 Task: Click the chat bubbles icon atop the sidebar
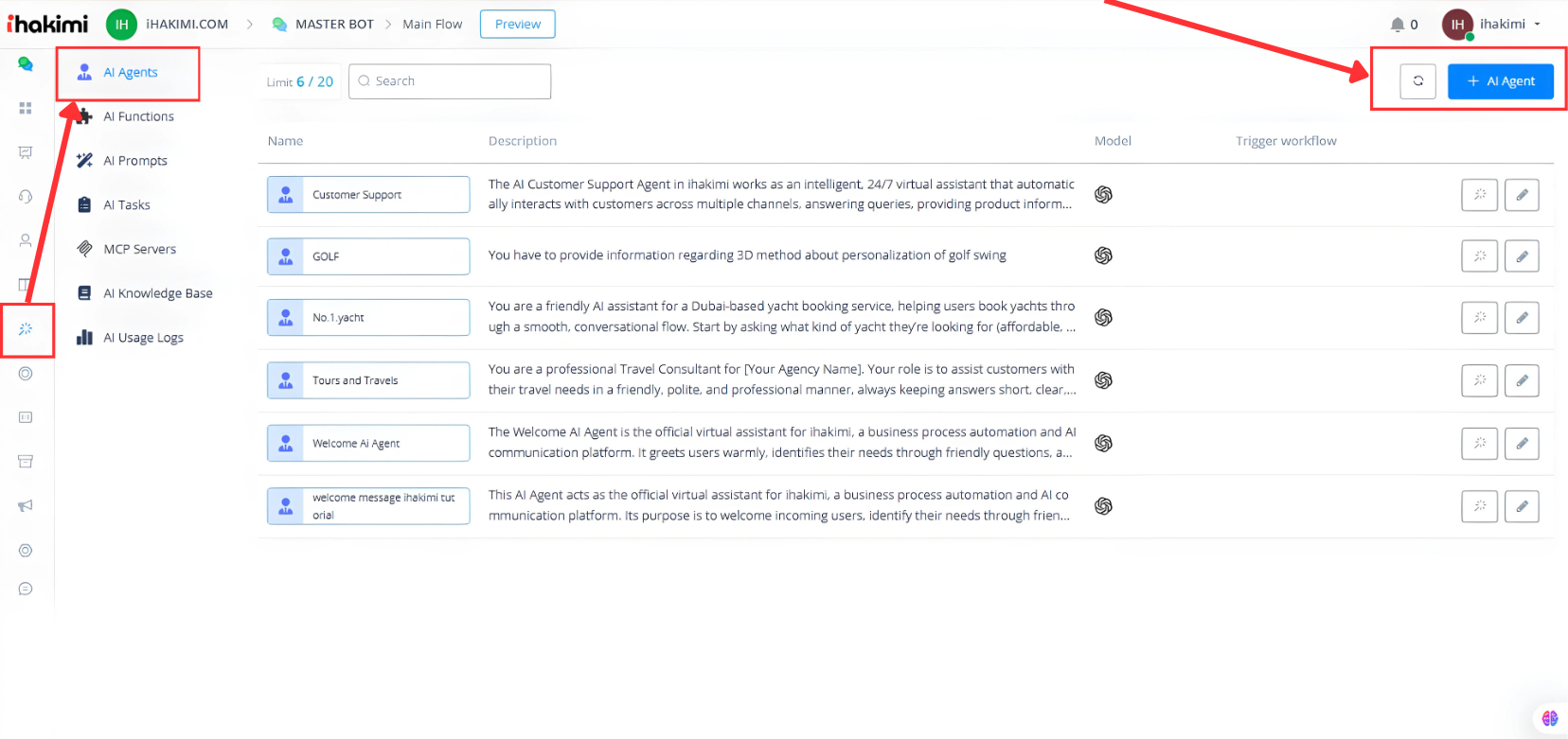pyautogui.click(x=26, y=64)
